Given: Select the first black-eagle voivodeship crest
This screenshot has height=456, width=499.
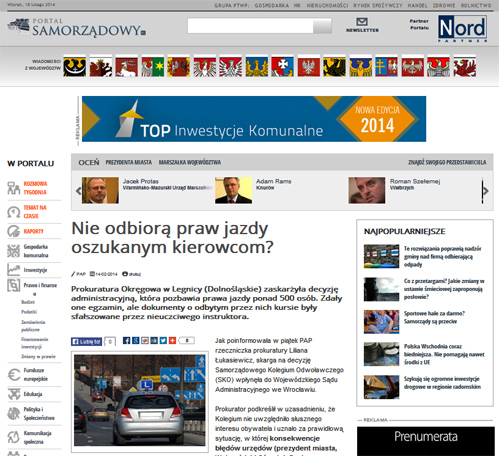Looking at the screenshot, I should coord(75,66).
